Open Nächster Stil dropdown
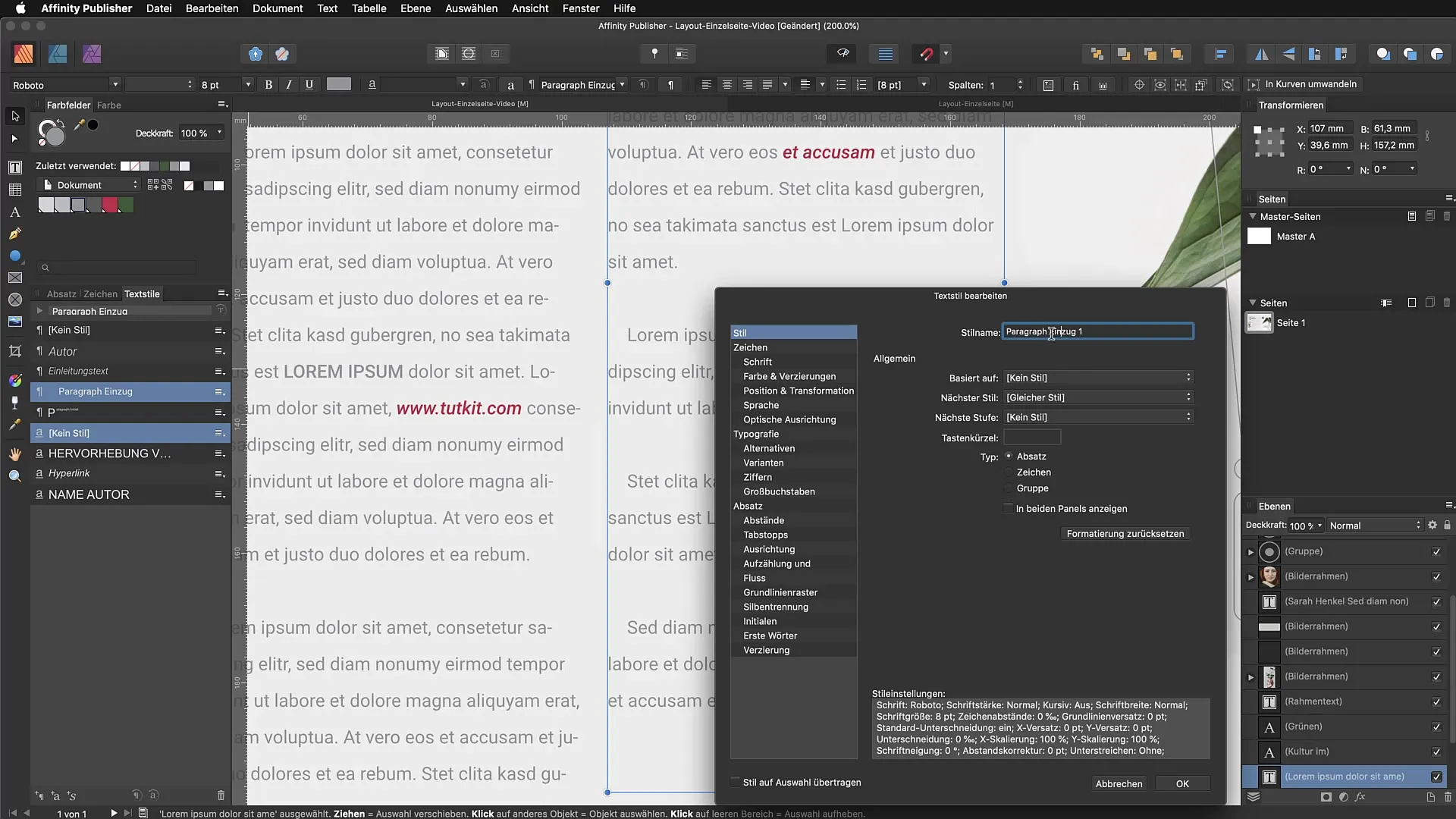The image size is (1456, 819). [1099, 397]
